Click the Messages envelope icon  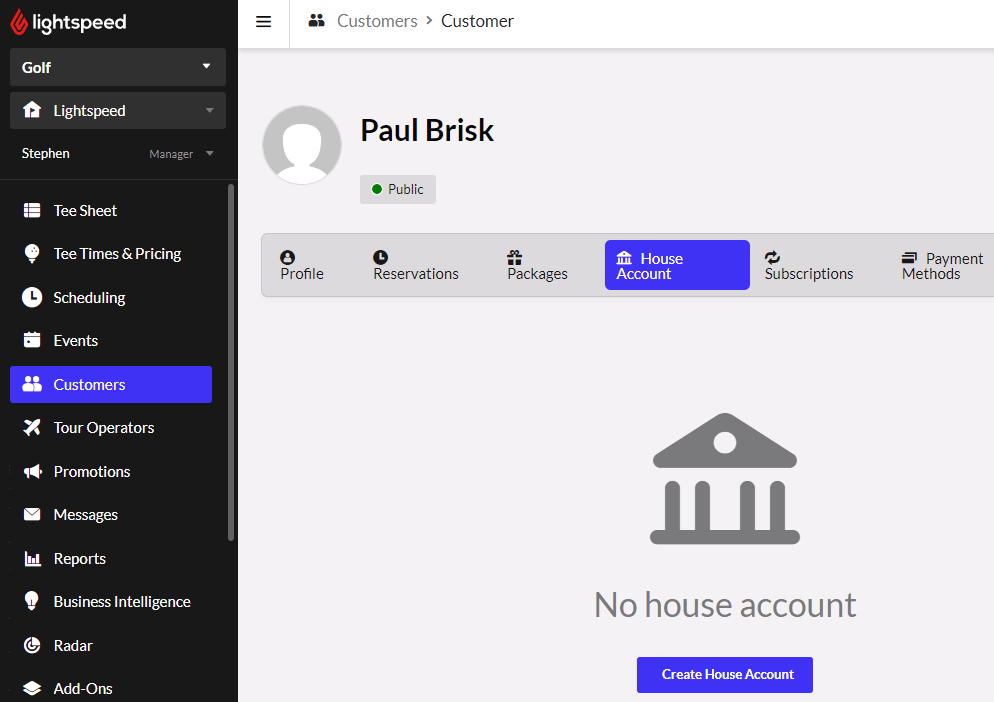point(32,514)
